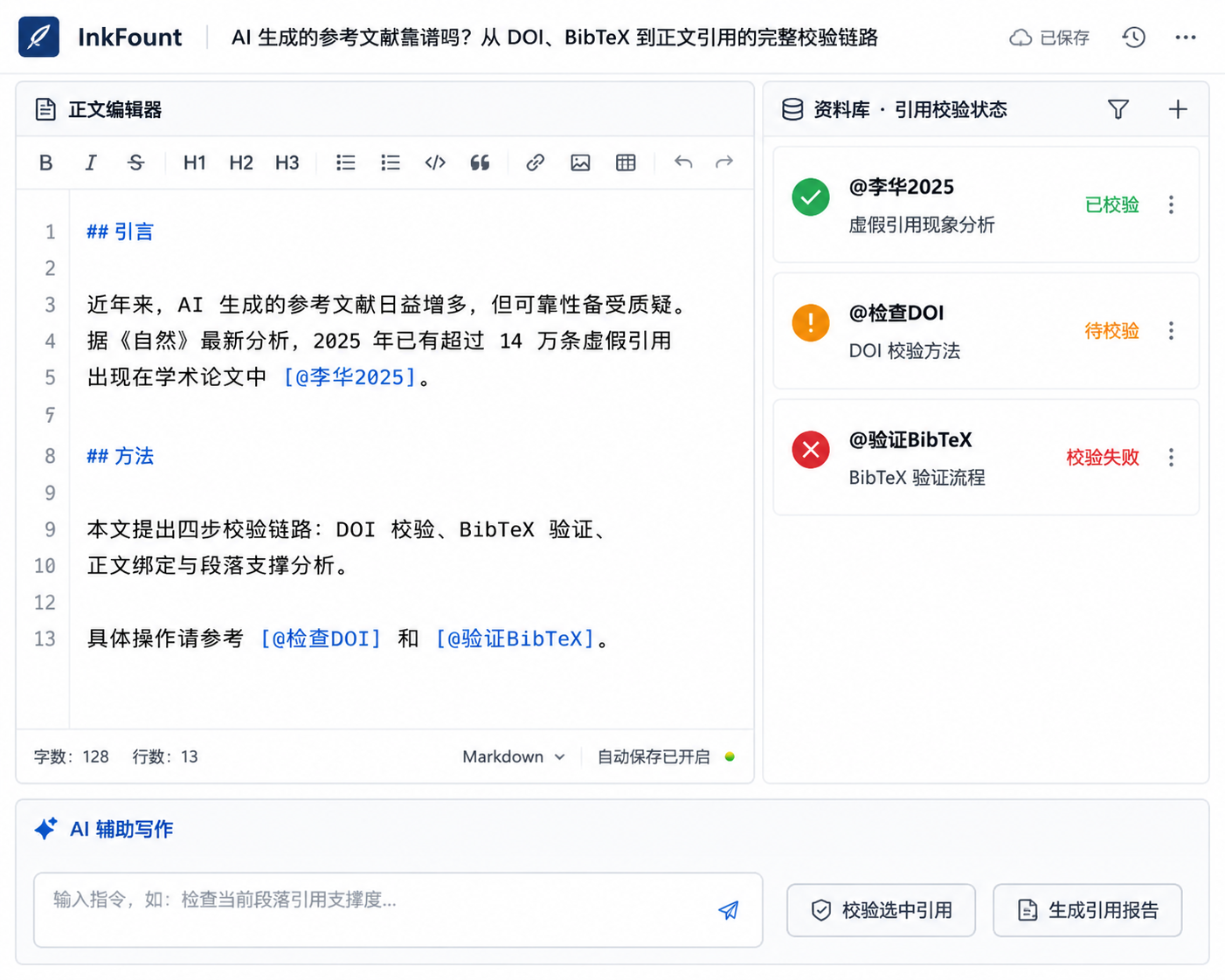Apply bold formatting
Screen dimensions: 1225x980
click(46, 162)
